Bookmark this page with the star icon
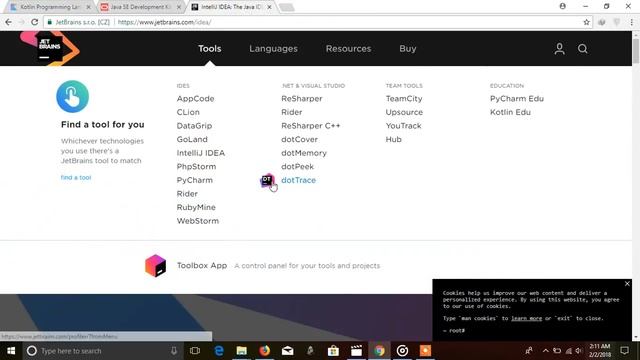Screen dimensions: 640x360 [587, 22]
